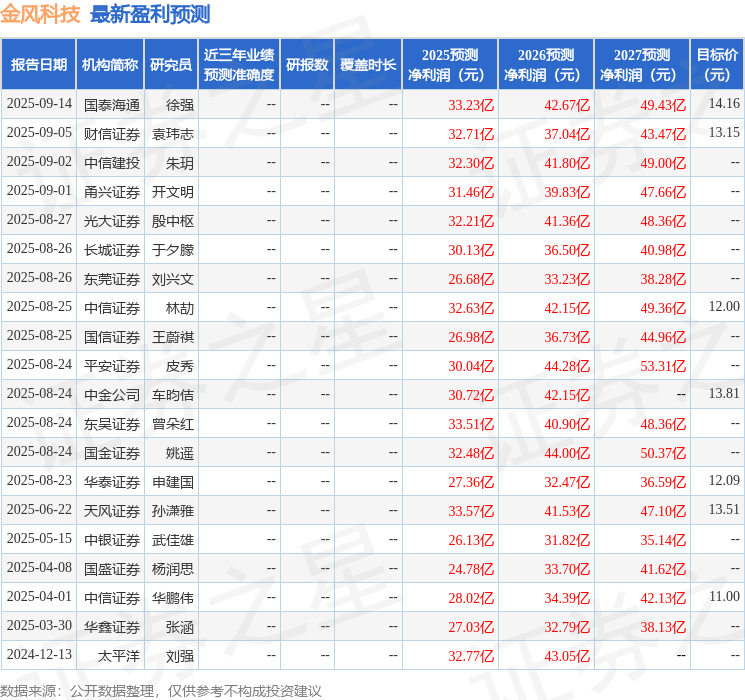
Task: Select researcher 徐强
Action: point(180,105)
